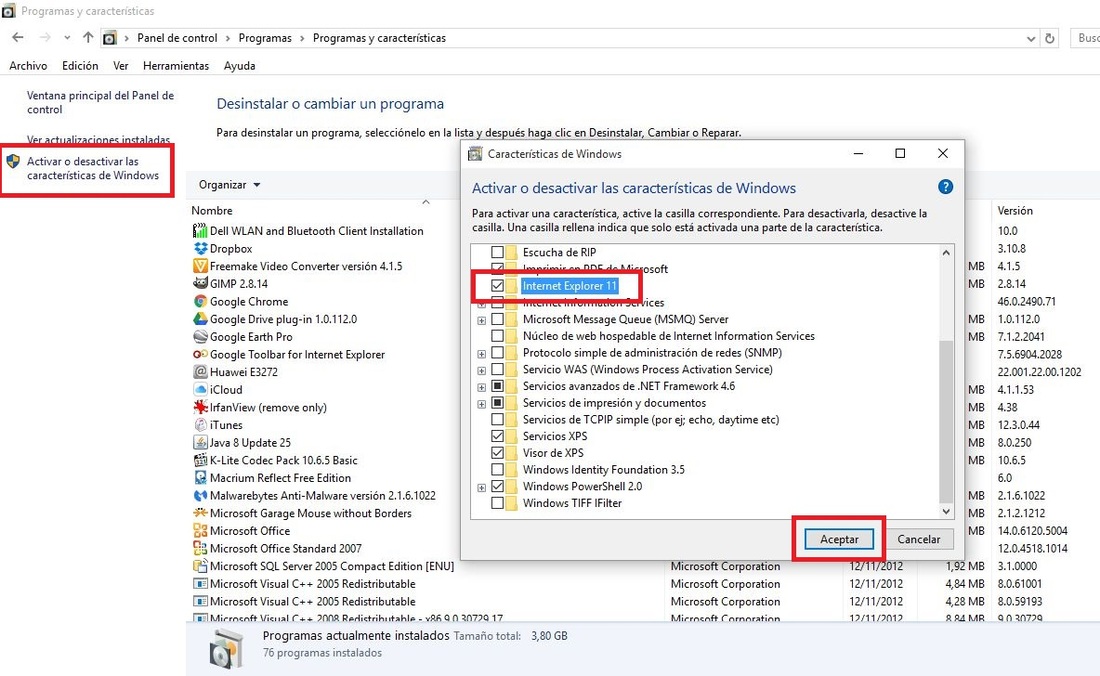Click Aceptar in Características de Windows
Viewport: 1100px width, 676px height.
839,539
